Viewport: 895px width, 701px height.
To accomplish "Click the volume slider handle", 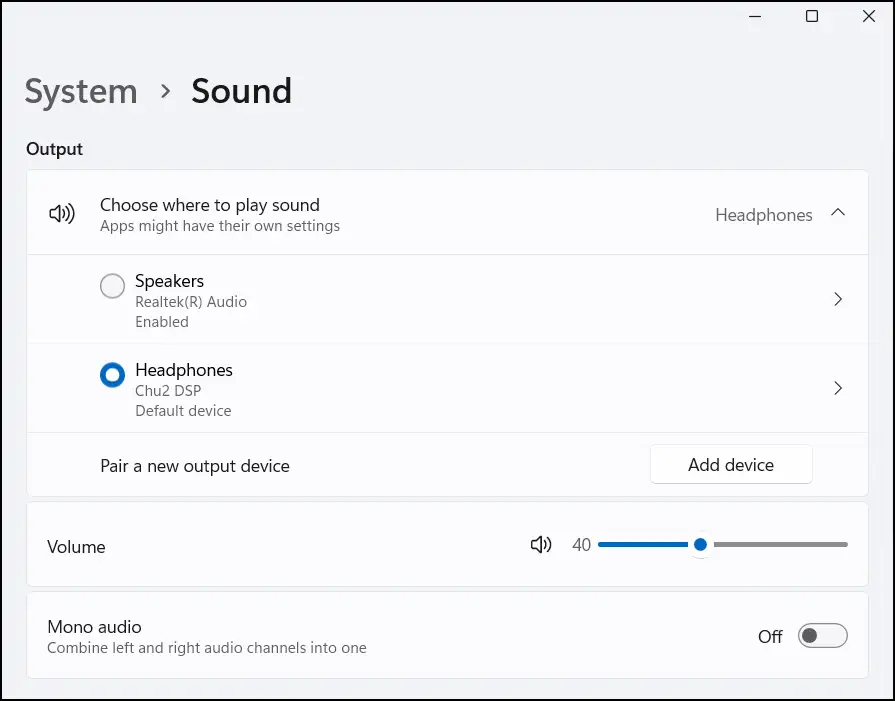I will (700, 545).
